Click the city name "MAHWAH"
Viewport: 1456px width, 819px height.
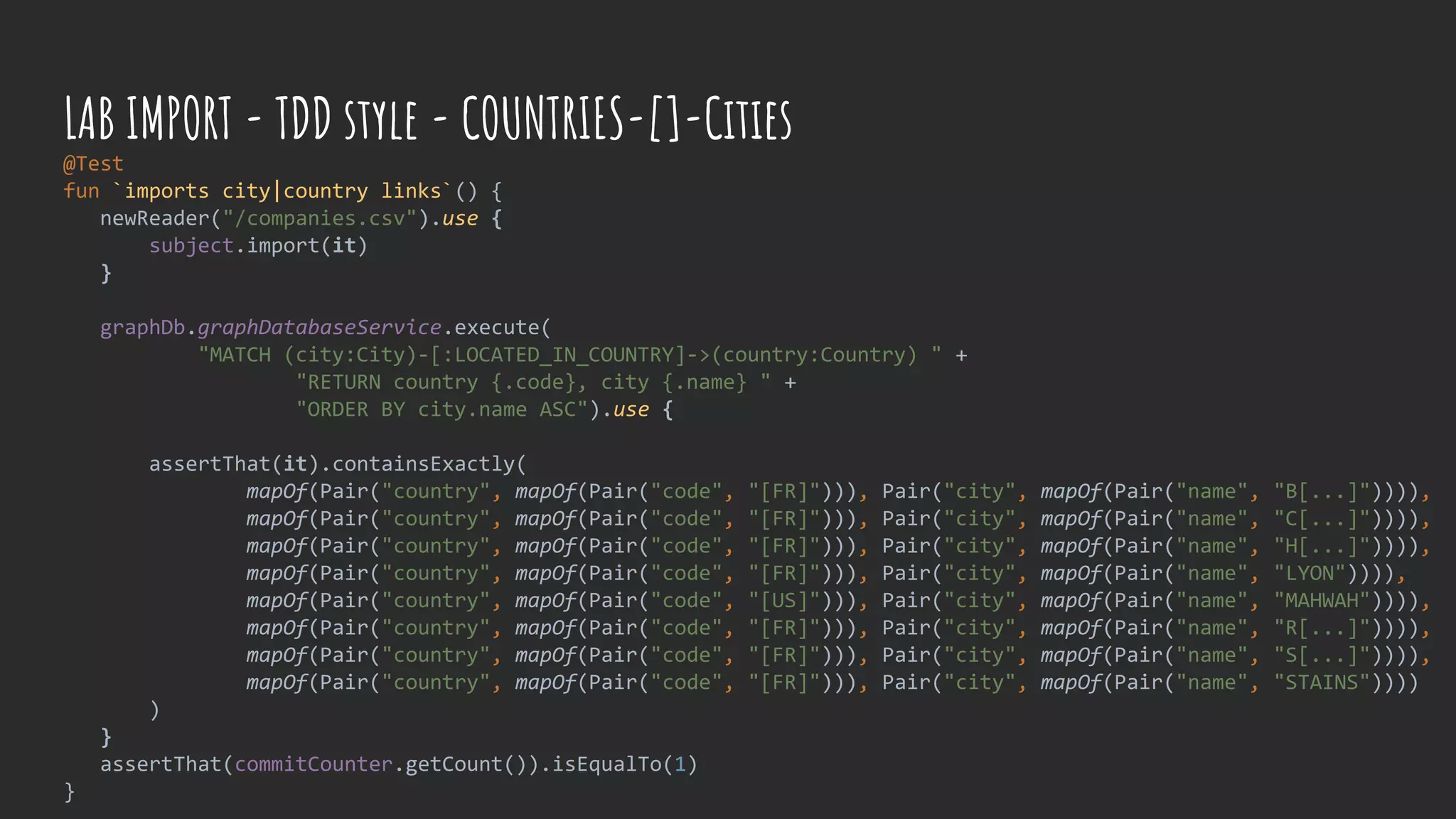[x=1322, y=601]
